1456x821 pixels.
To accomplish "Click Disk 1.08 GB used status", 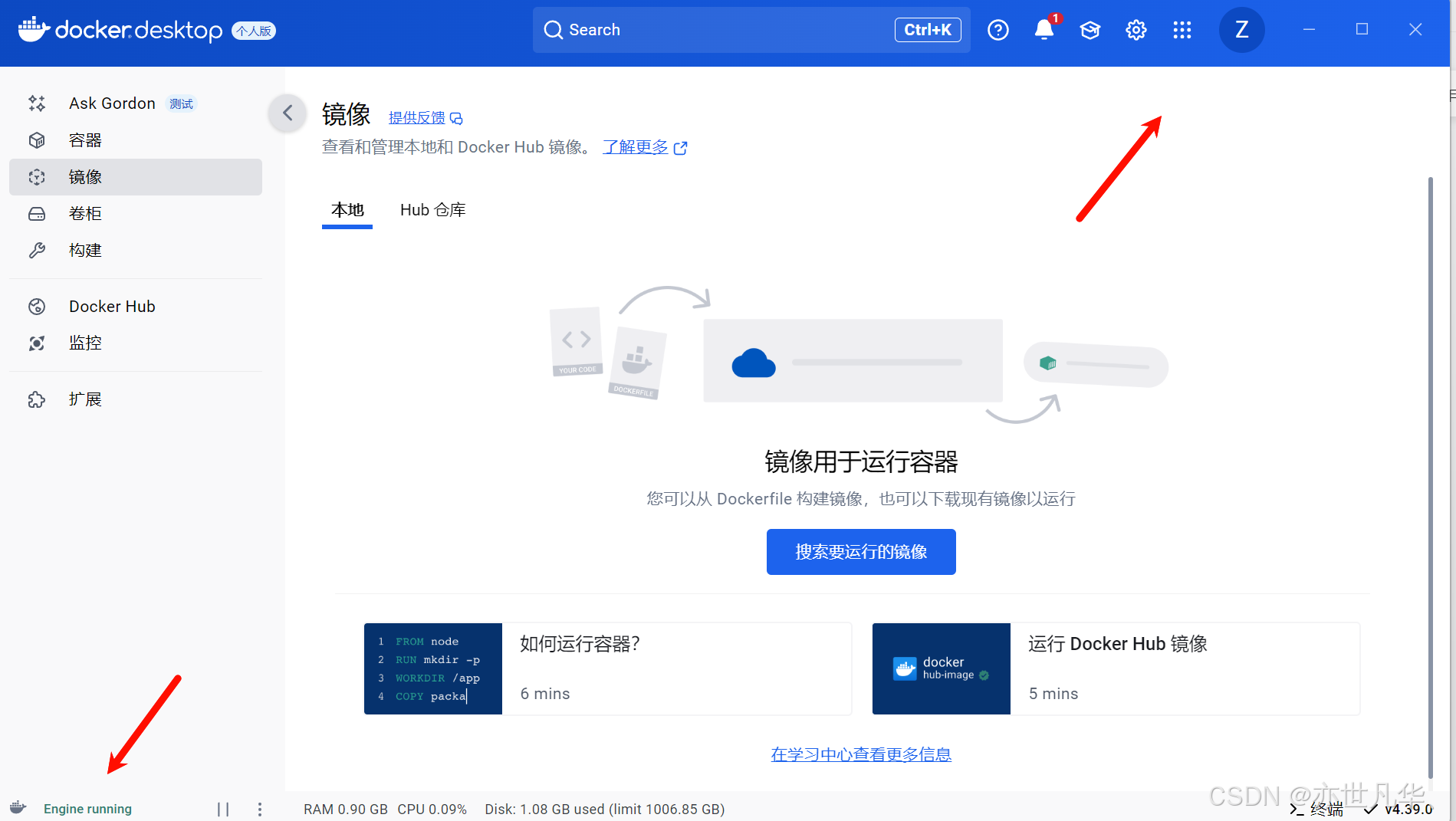I will 604,810.
